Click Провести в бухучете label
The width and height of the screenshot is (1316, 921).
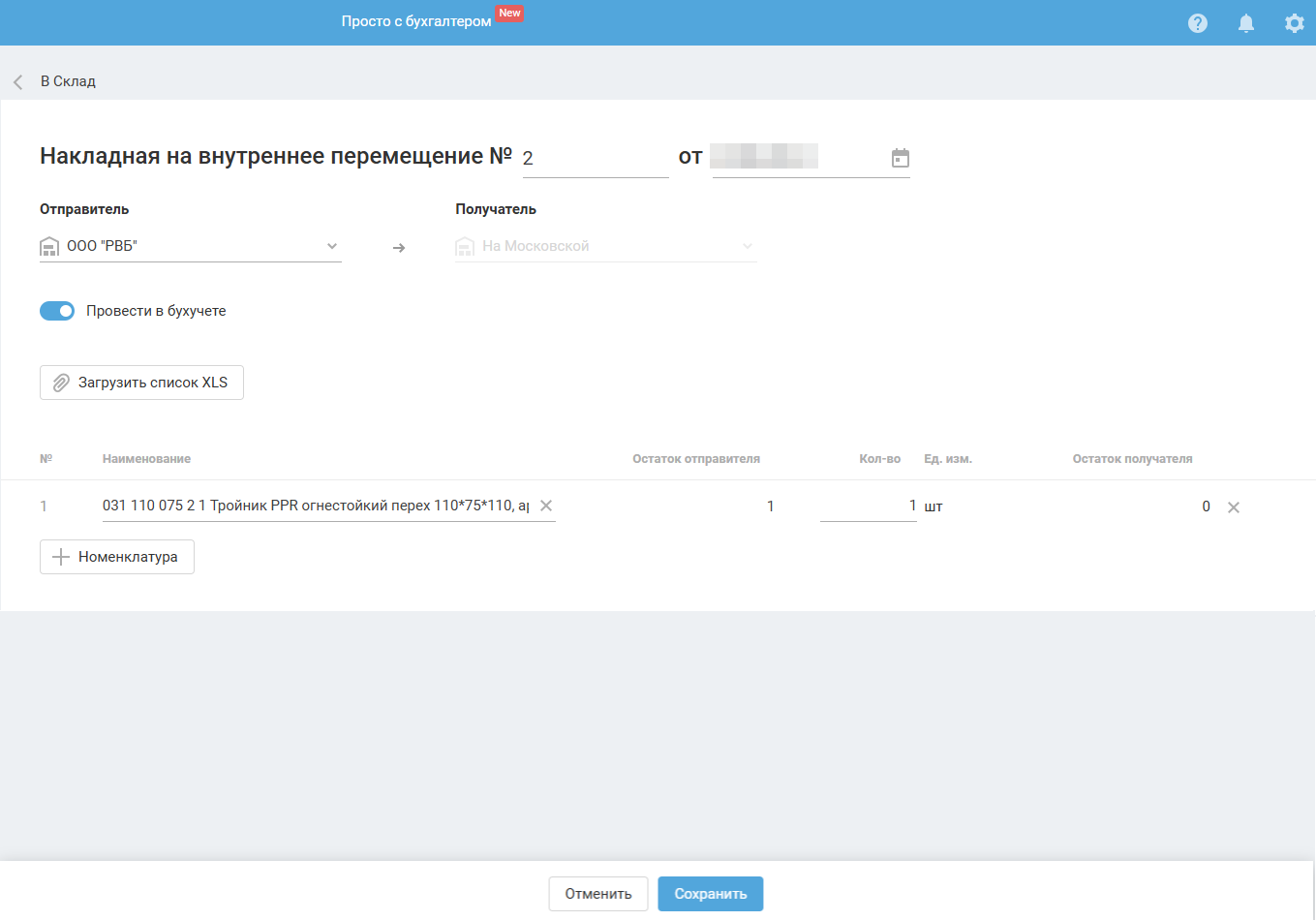pyautogui.click(x=156, y=311)
